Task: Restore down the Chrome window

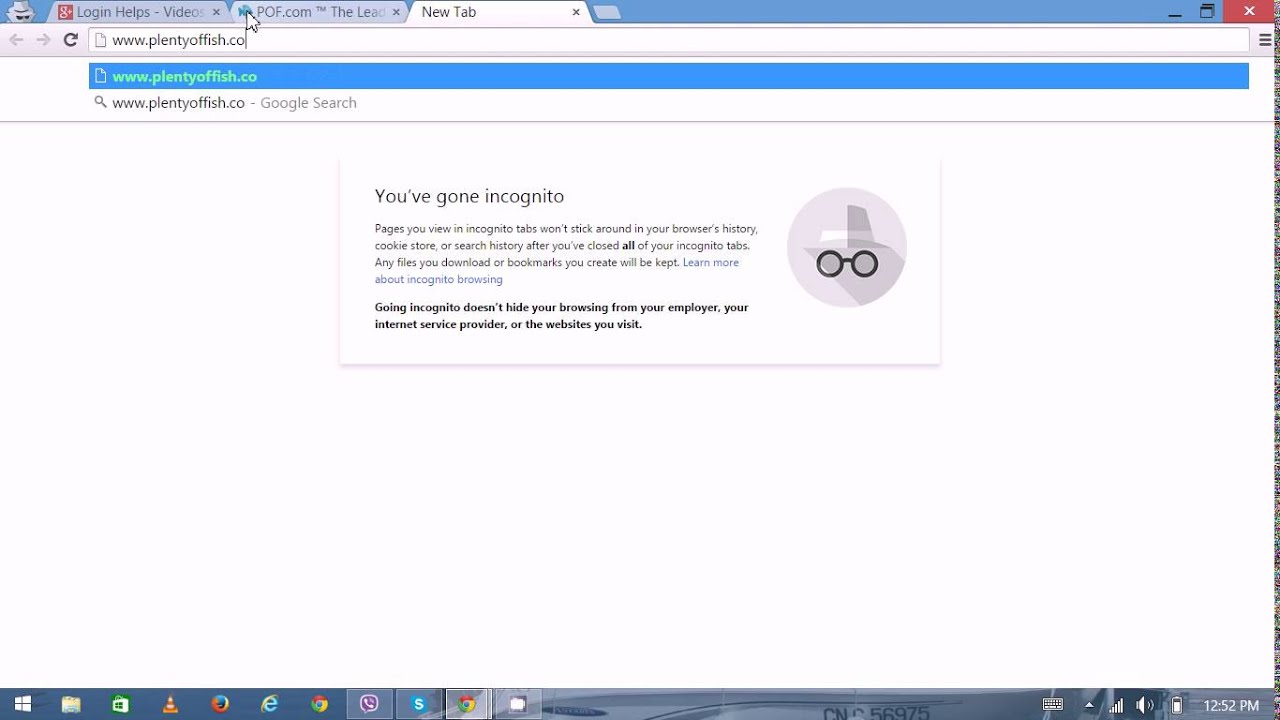Action: coord(1207,12)
